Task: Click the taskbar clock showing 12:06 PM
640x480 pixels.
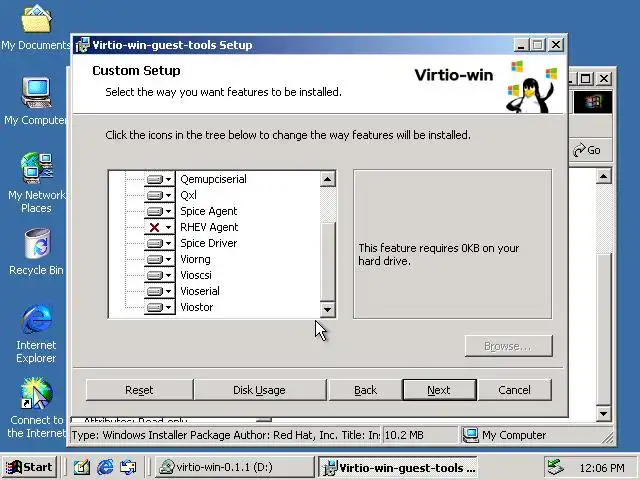Action: [602, 468]
